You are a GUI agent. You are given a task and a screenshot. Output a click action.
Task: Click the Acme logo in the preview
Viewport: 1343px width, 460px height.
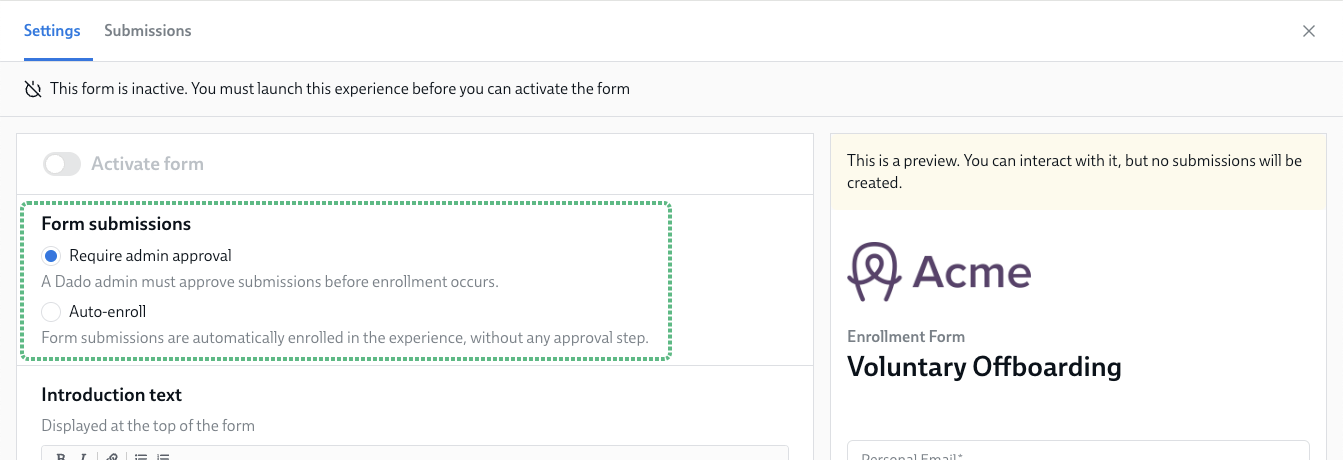[x=939, y=271]
